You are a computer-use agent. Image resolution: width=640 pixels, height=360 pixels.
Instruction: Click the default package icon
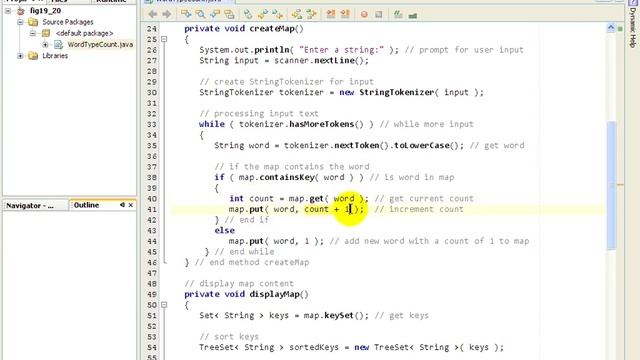46,33
